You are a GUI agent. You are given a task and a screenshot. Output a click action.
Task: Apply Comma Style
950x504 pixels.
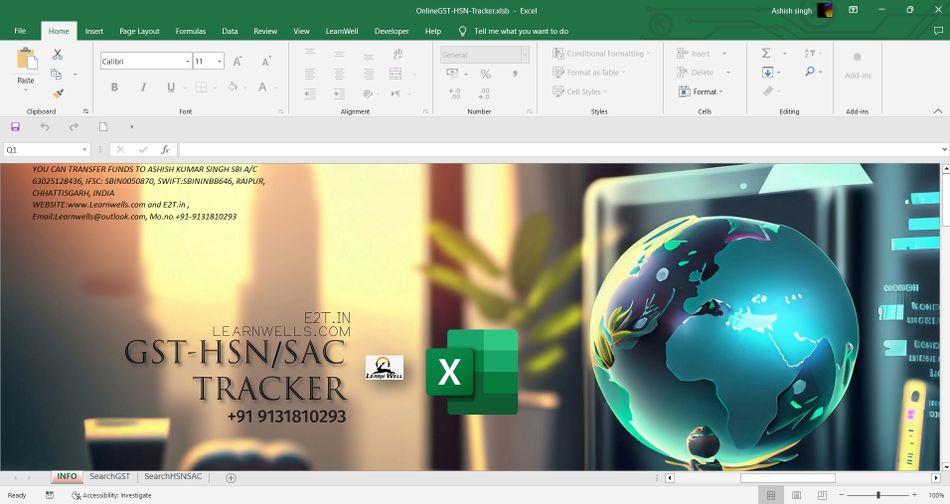click(x=515, y=74)
